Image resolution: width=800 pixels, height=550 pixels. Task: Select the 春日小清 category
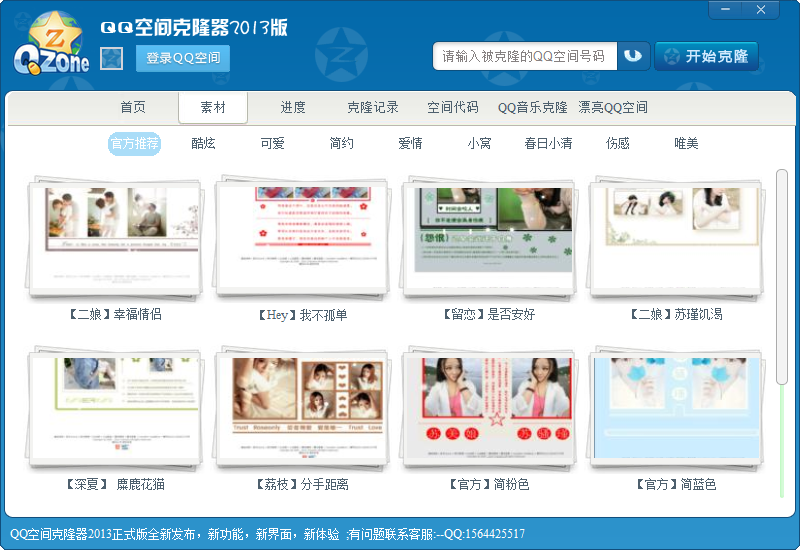click(x=548, y=143)
